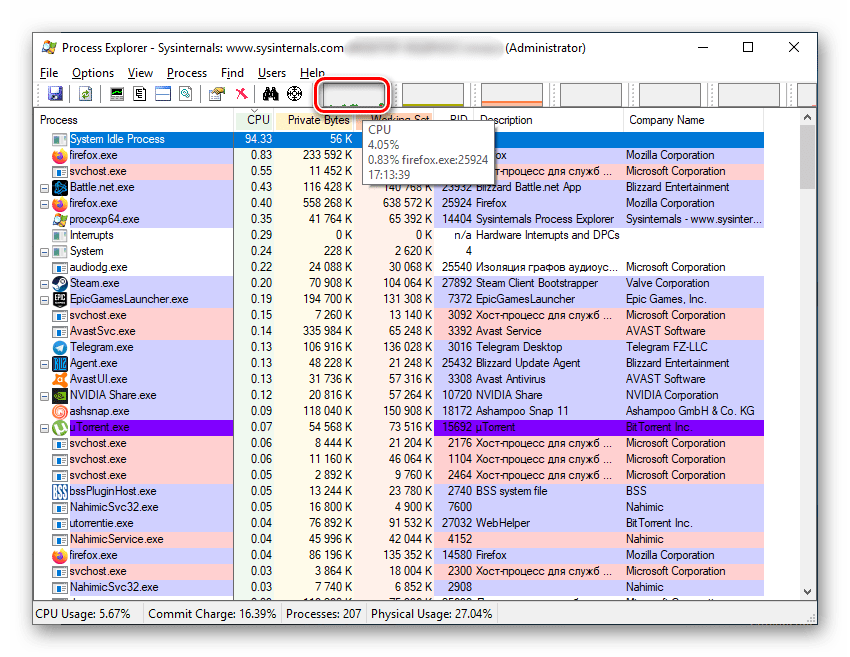
Task: Open System Information via the graph monitor icon
Action: click(x=117, y=94)
